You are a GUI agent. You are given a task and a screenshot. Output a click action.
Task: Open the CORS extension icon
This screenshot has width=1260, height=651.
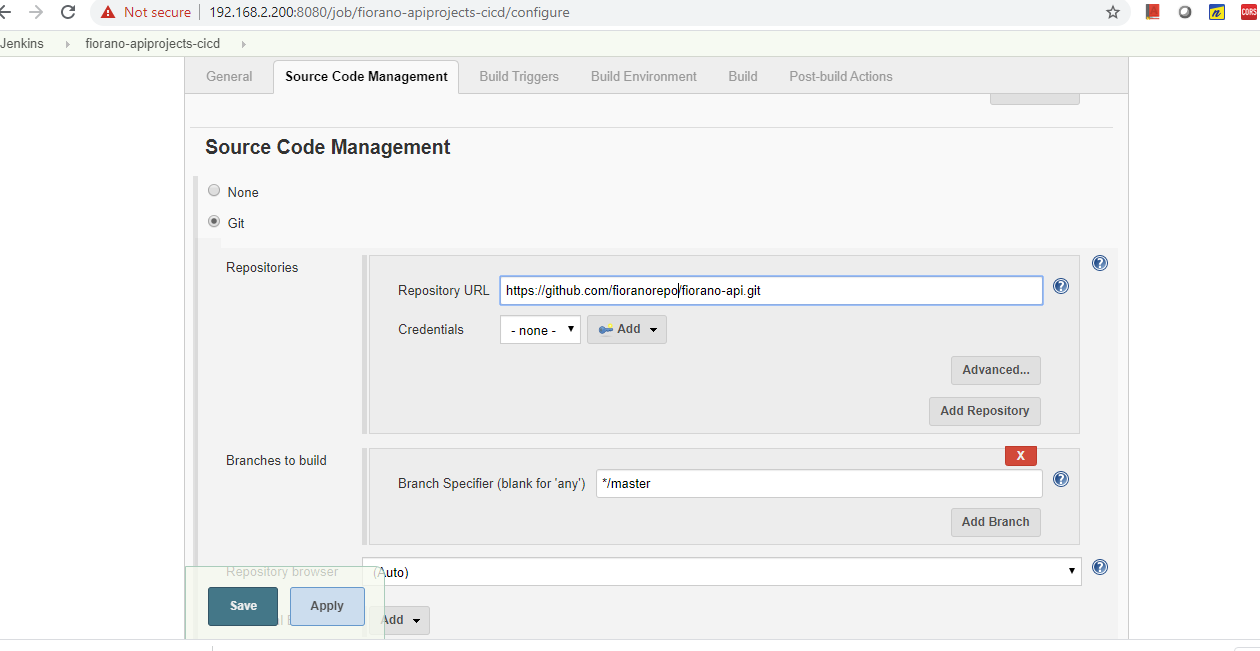(x=1249, y=12)
